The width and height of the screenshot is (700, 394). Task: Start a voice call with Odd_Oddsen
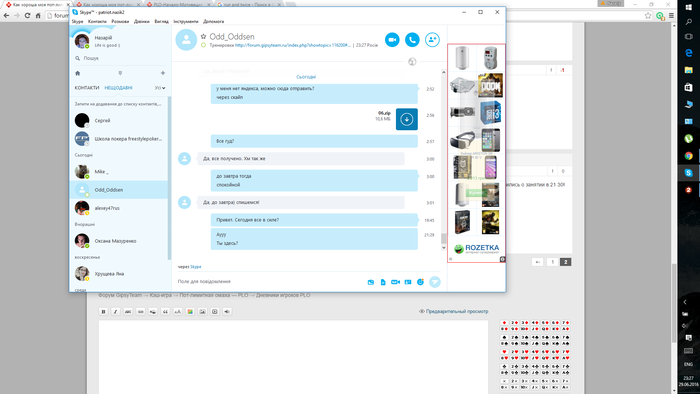[412, 40]
